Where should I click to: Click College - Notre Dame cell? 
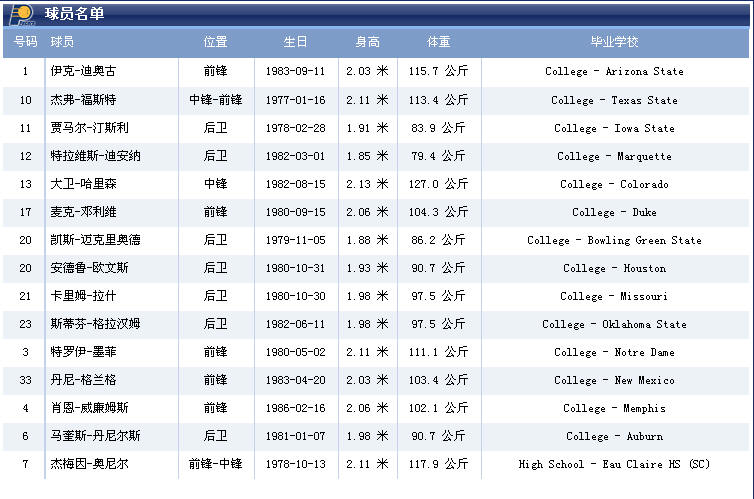(615, 352)
